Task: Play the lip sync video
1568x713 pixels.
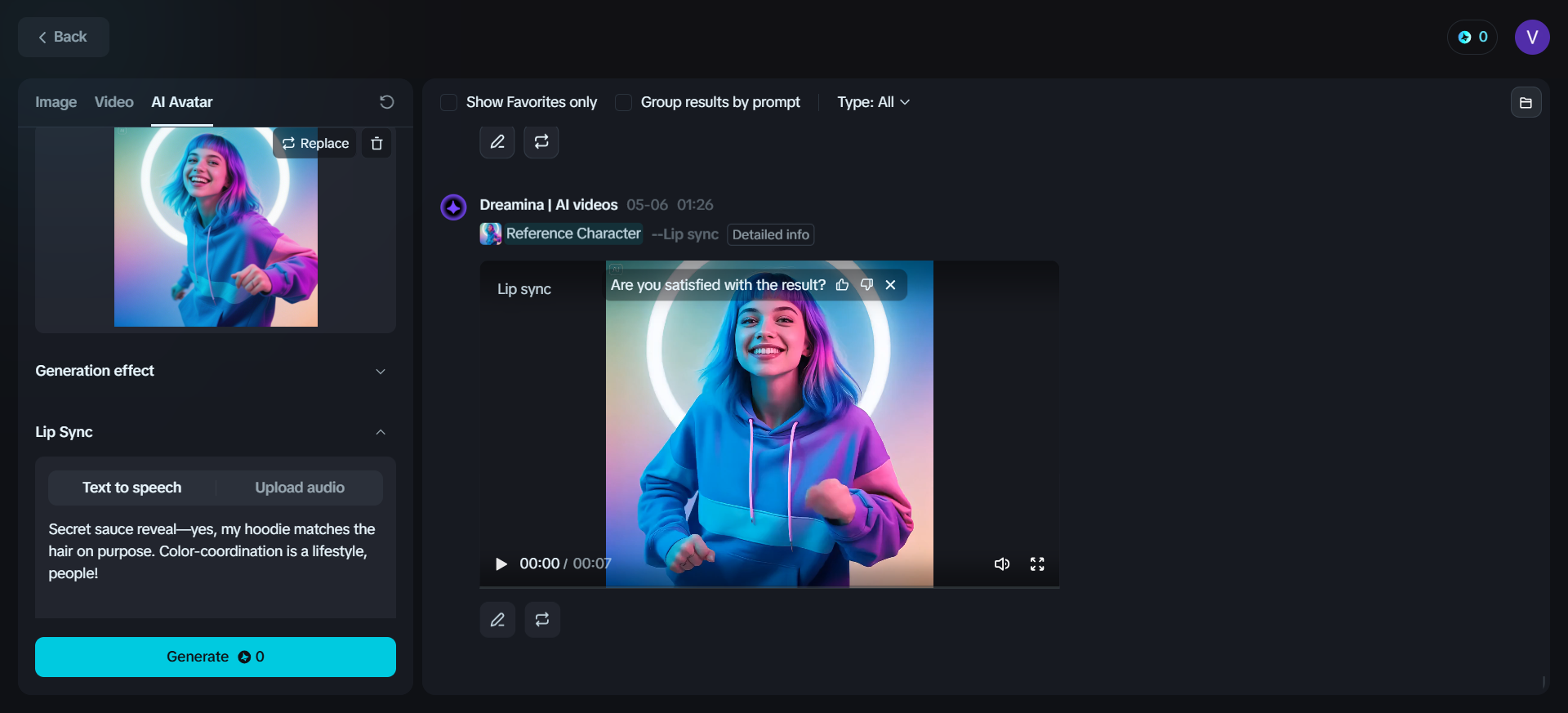Action: (501, 564)
